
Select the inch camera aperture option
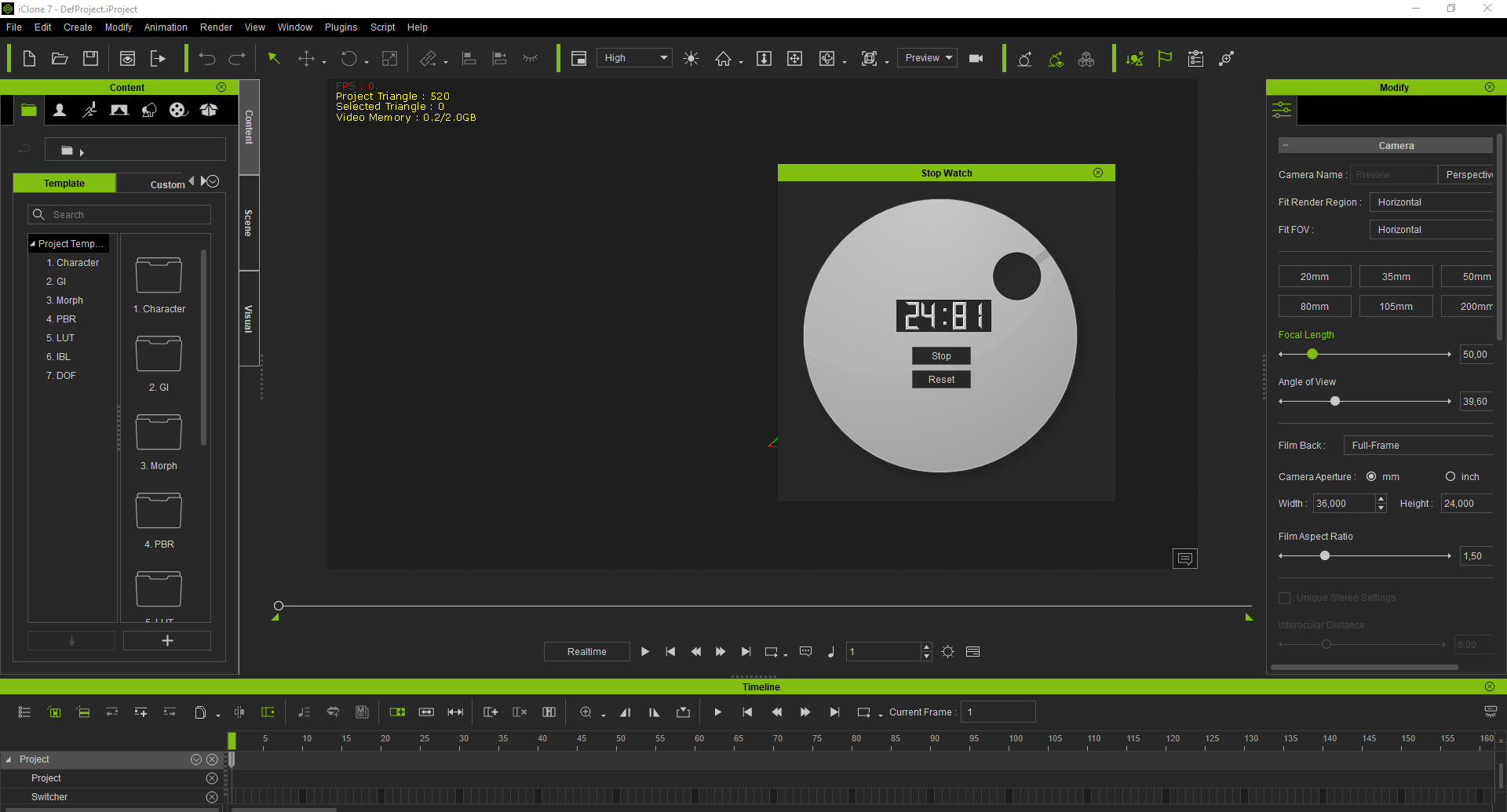pyautogui.click(x=1450, y=477)
